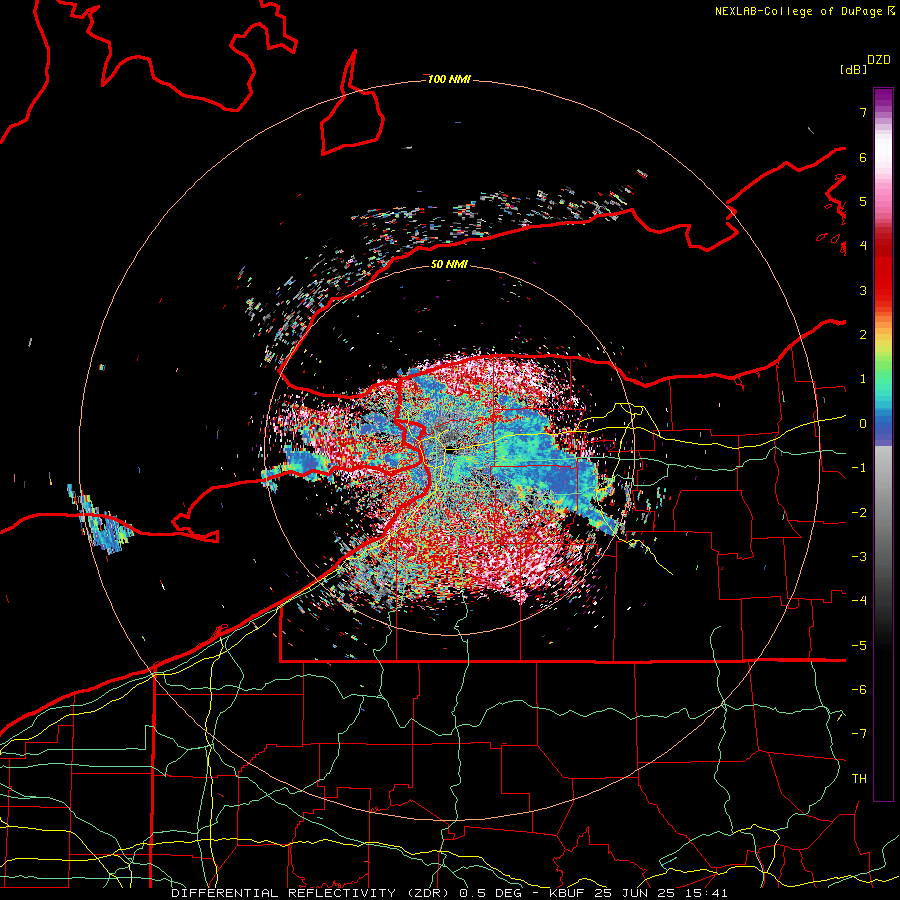Click the 50 NMI range ring label
The image size is (900, 900).
pyautogui.click(x=449, y=265)
